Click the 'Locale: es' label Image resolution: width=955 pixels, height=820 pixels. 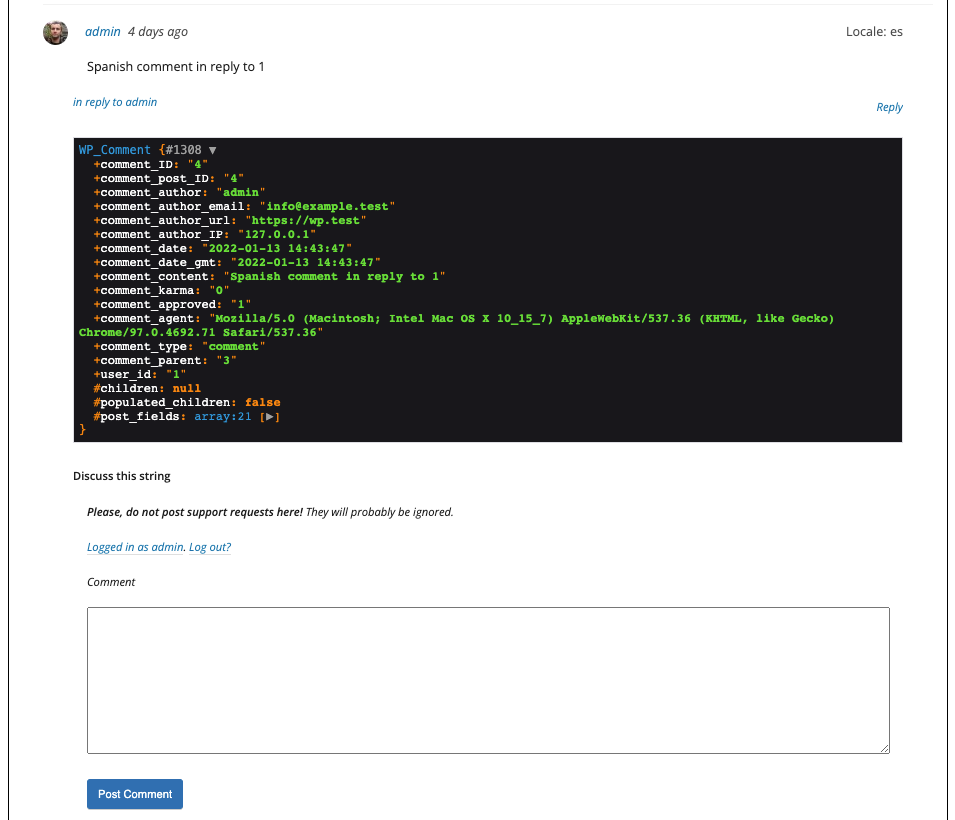click(874, 32)
